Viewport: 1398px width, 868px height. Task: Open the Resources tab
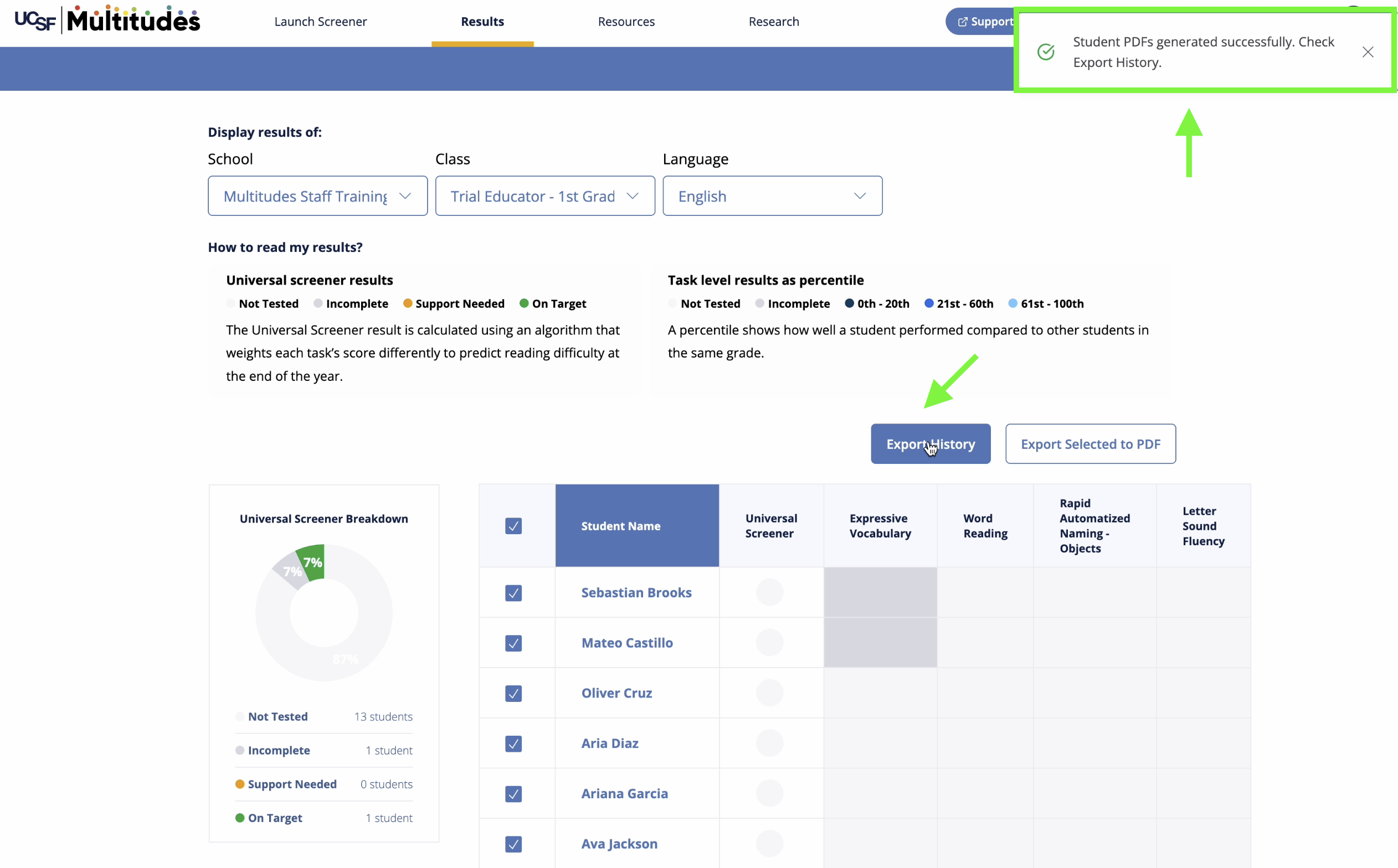[626, 22]
